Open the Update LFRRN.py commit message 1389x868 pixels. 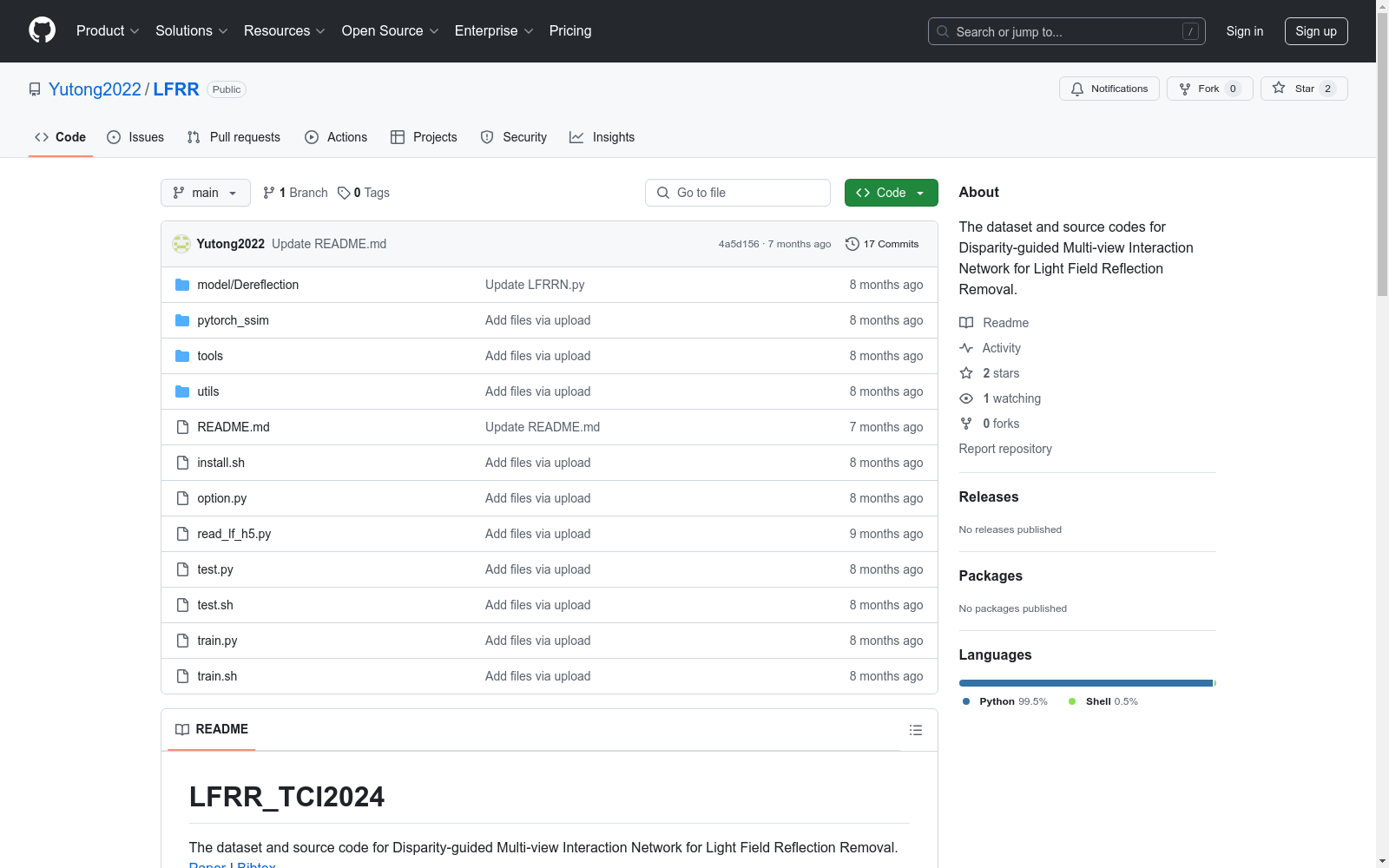pyautogui.click(x=535, y=285)
